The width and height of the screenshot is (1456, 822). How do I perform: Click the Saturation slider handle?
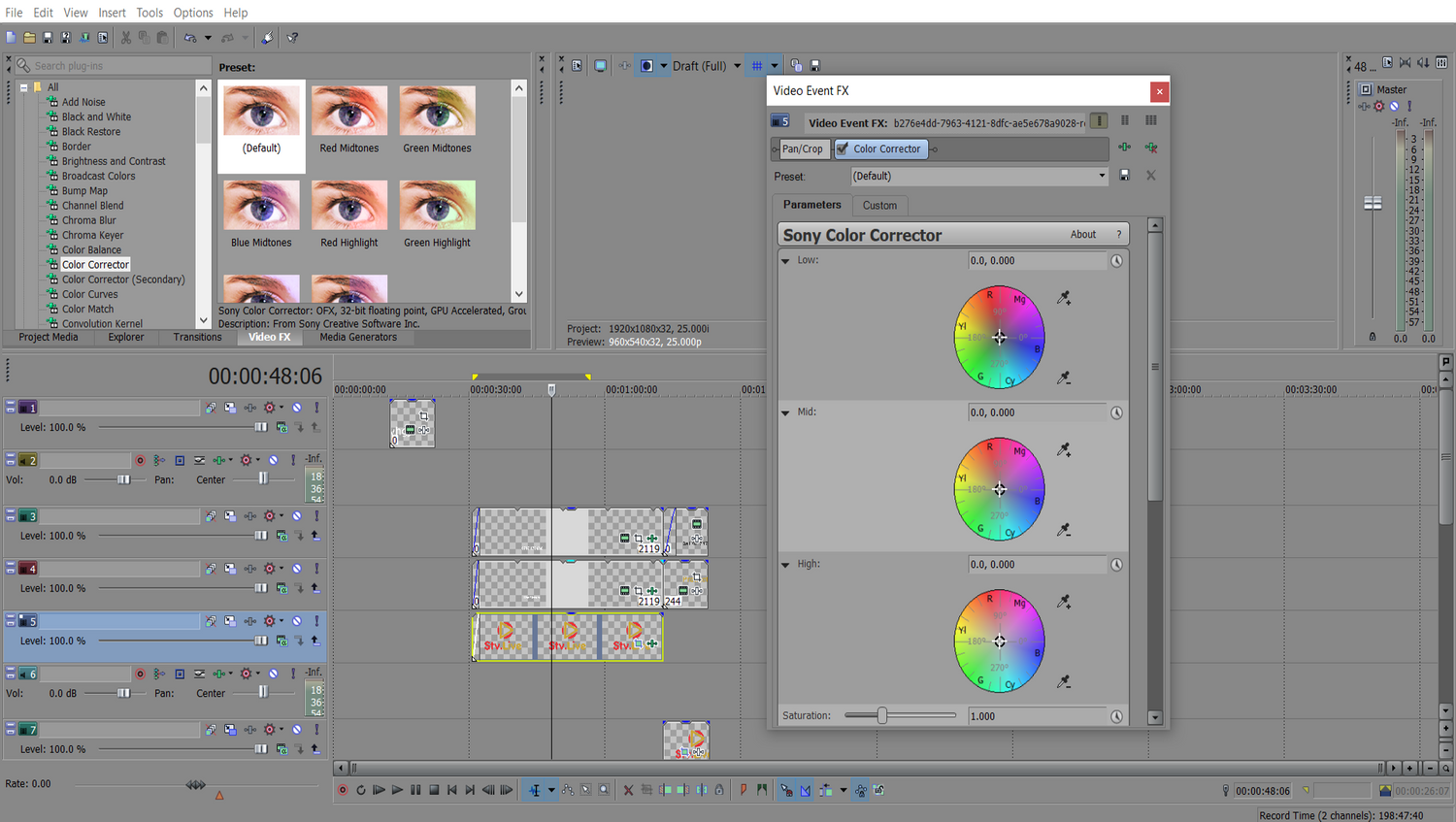pyautogui.click(x=882, y=715)
